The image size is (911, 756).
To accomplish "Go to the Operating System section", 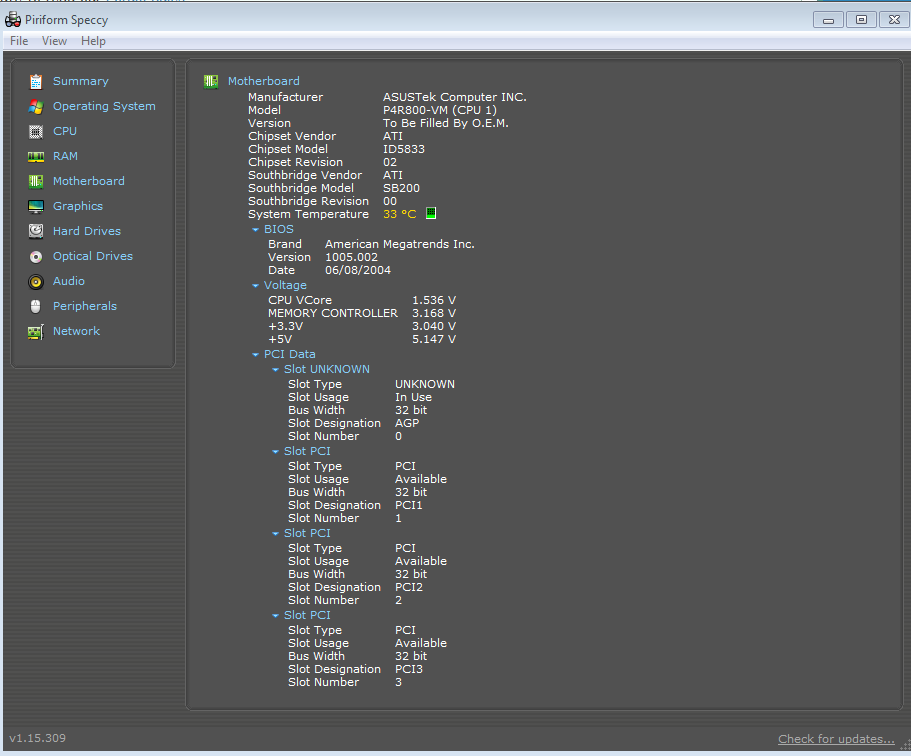I will click(104, 106).
